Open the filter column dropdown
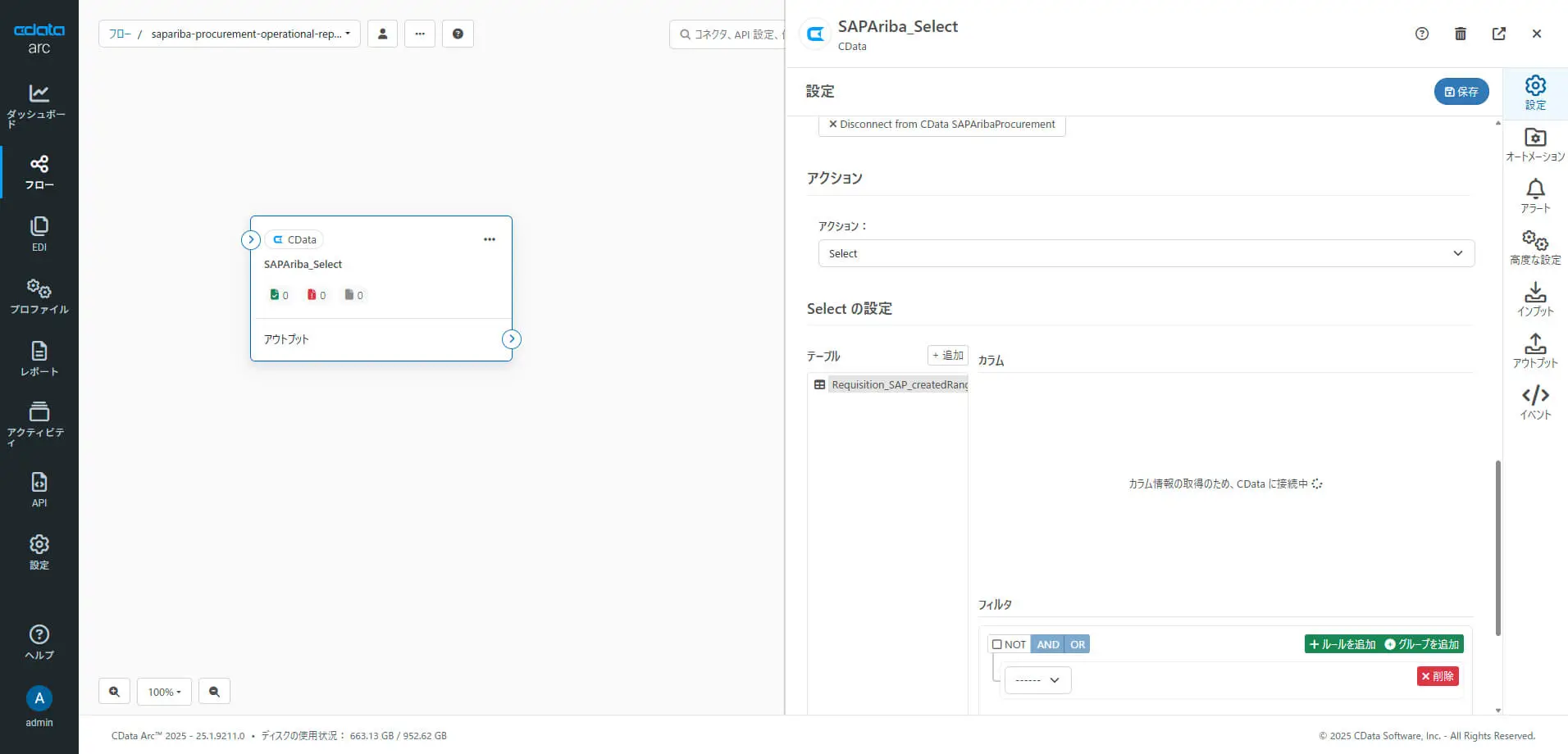 point(1037,680)
